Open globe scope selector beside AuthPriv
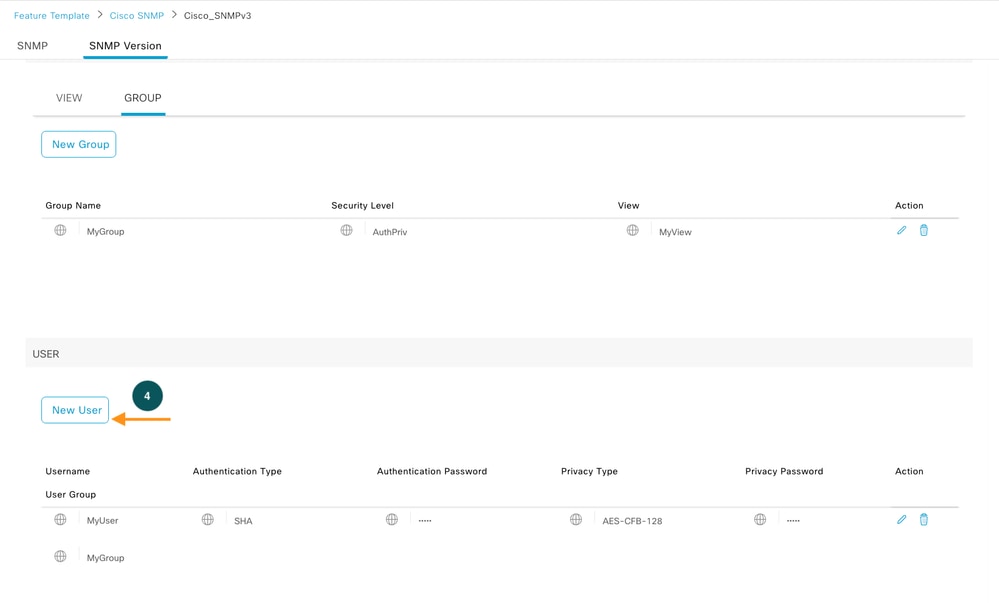Viewport: 999px width, 603px height. (347, 230)
